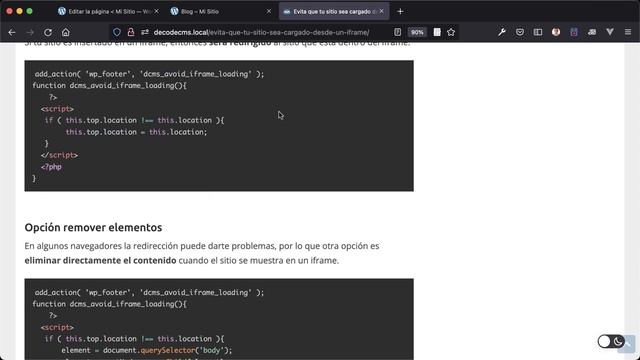Viewport: 640px width, 360px height.
Task: Click heading 'Opción remover elementos'
Action: (93, 227)
